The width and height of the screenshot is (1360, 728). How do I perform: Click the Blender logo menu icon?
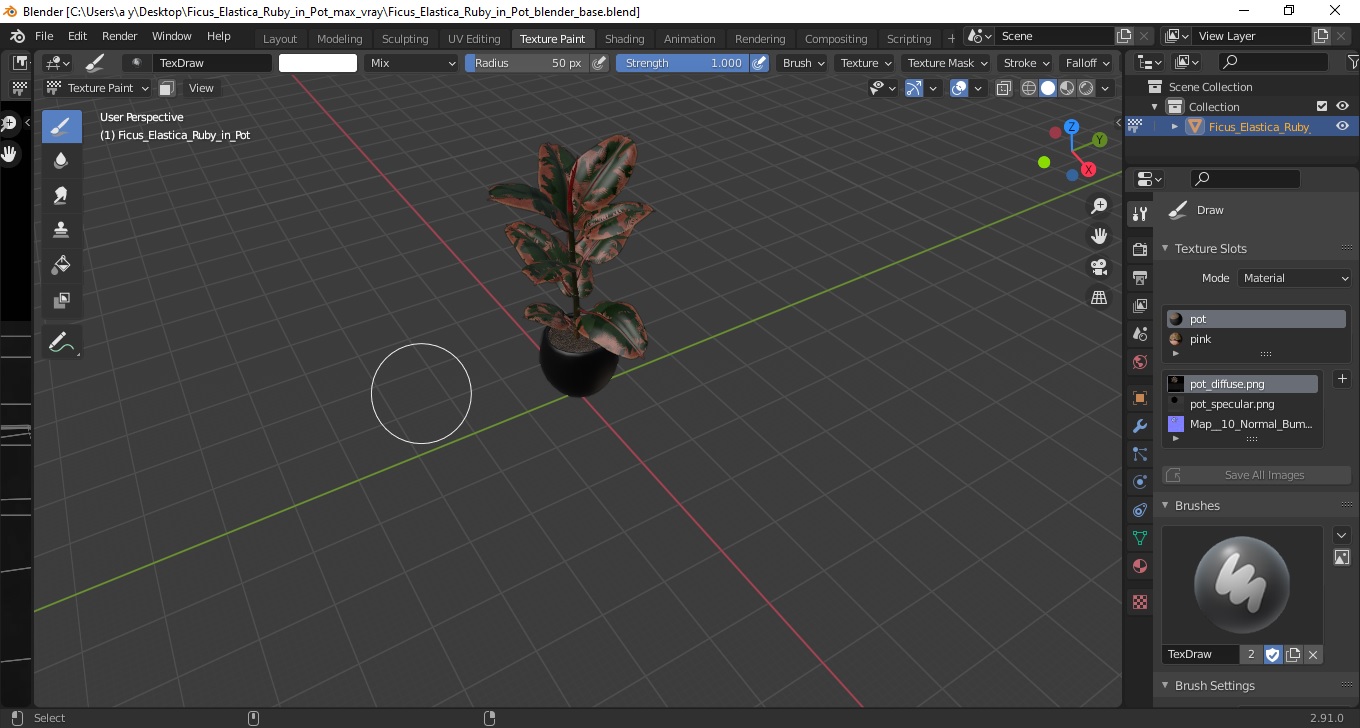point(17,36)
